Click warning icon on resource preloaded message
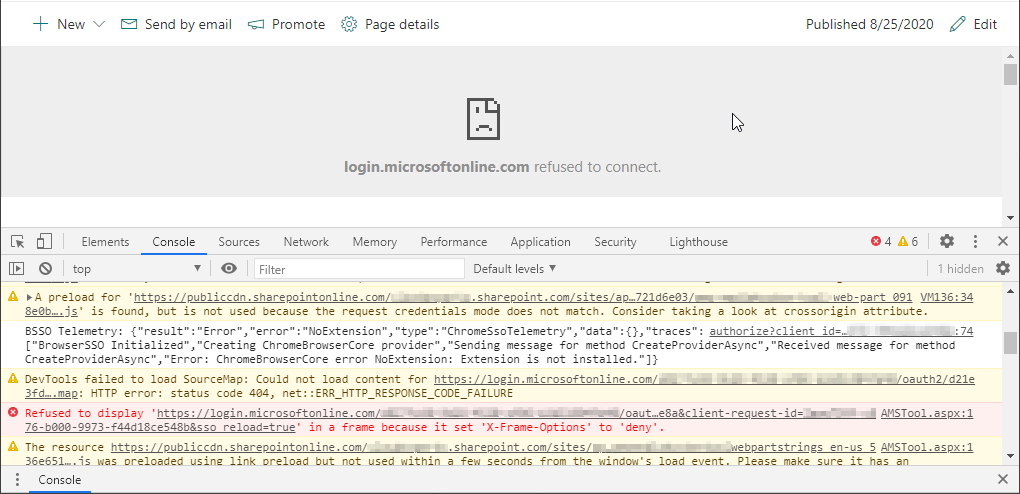Viewport: 1020px width, 494px height. pos(12,446)
